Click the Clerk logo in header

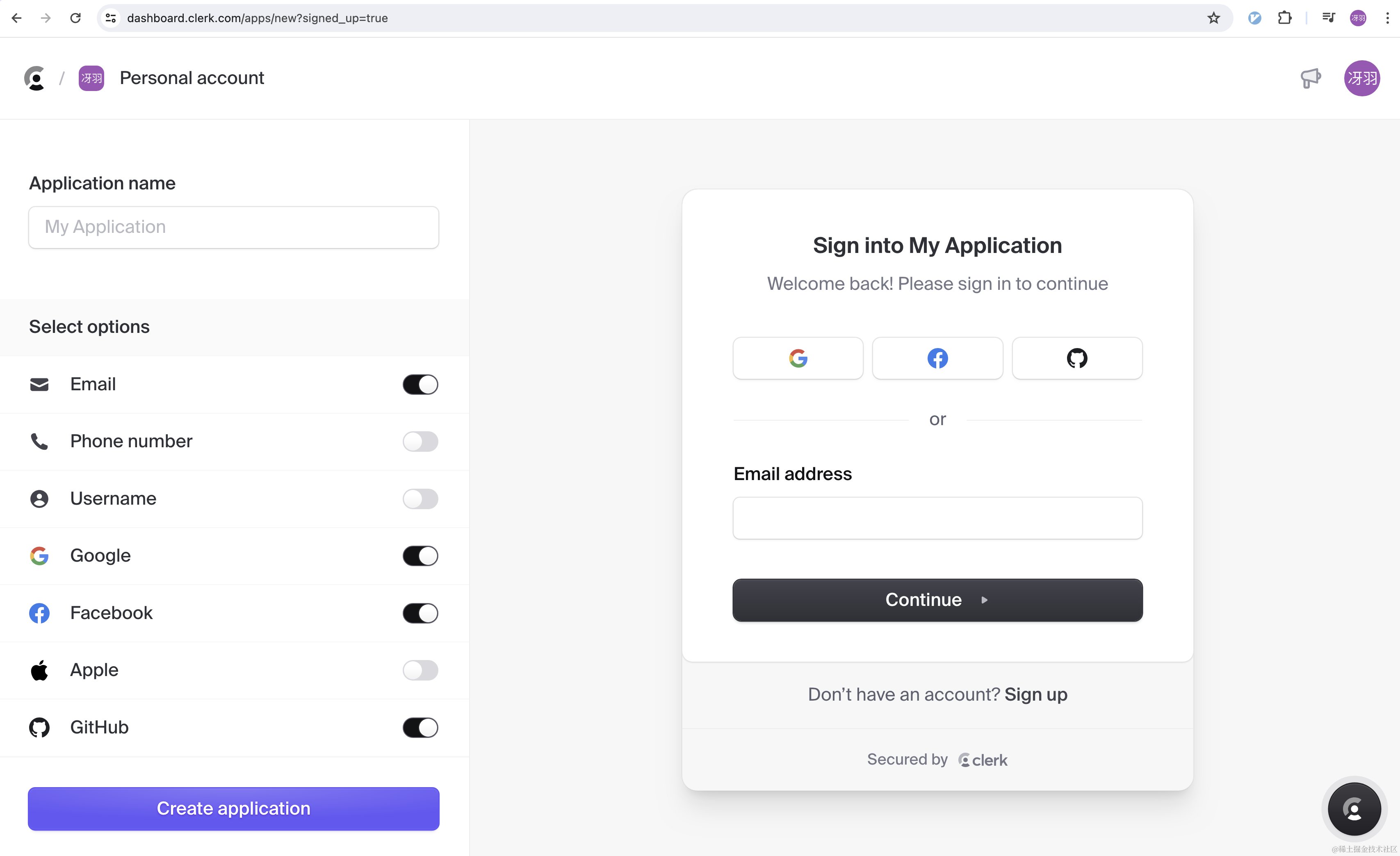[x=35, y=78]
